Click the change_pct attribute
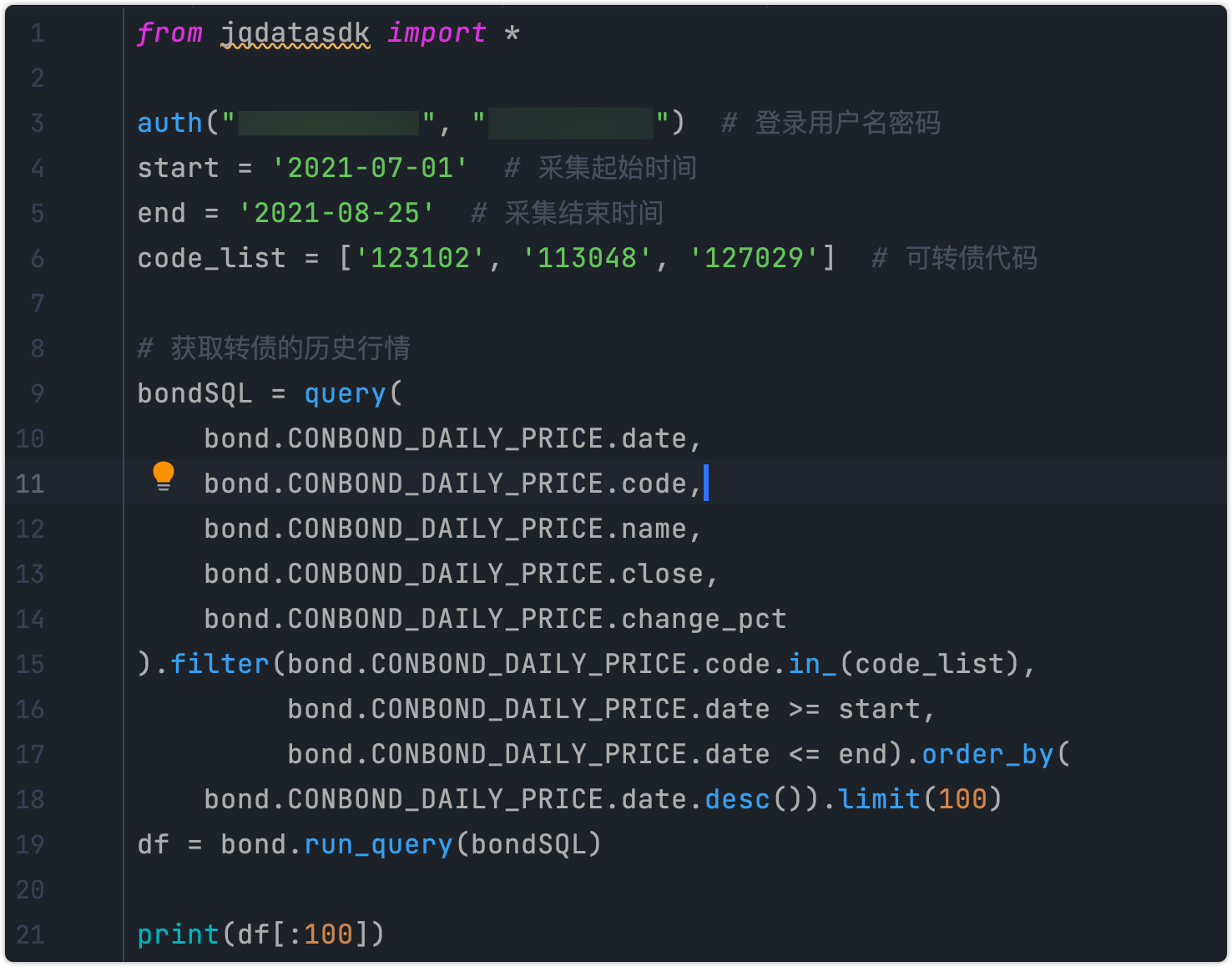The image size is (1232, 967). [704, 620]
